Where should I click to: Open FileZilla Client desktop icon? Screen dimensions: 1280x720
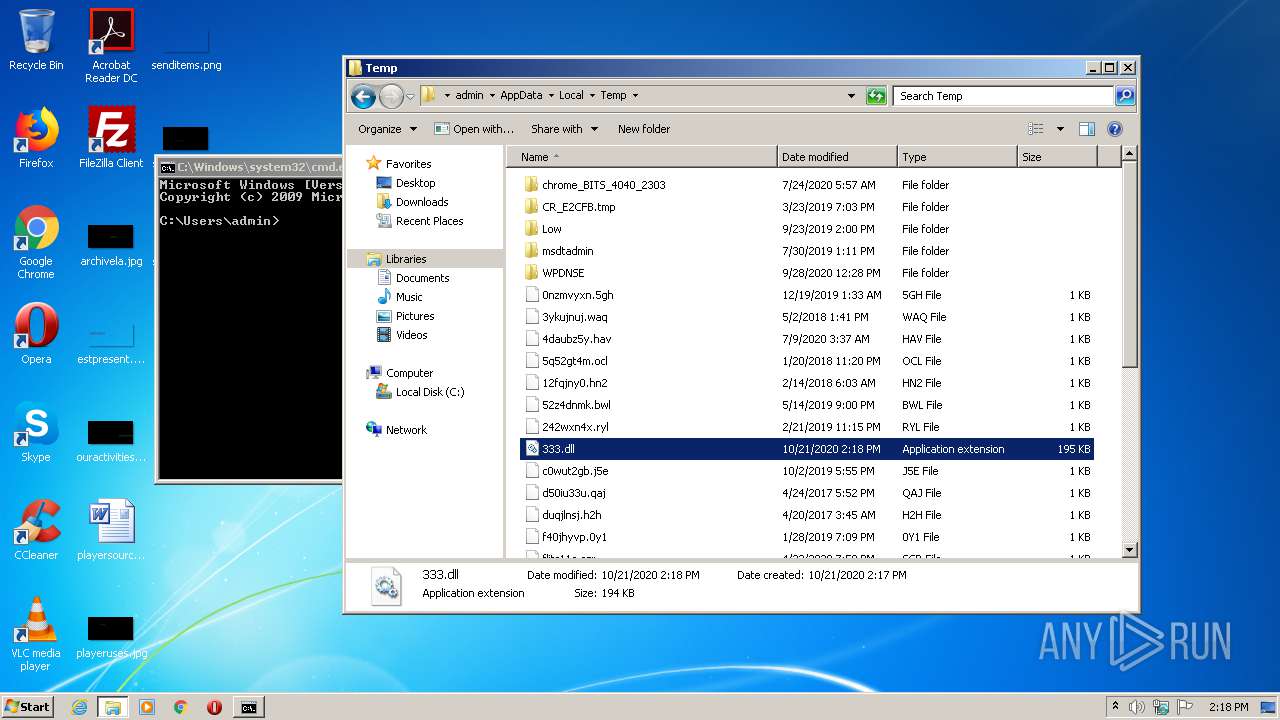[x=111, y=138]
